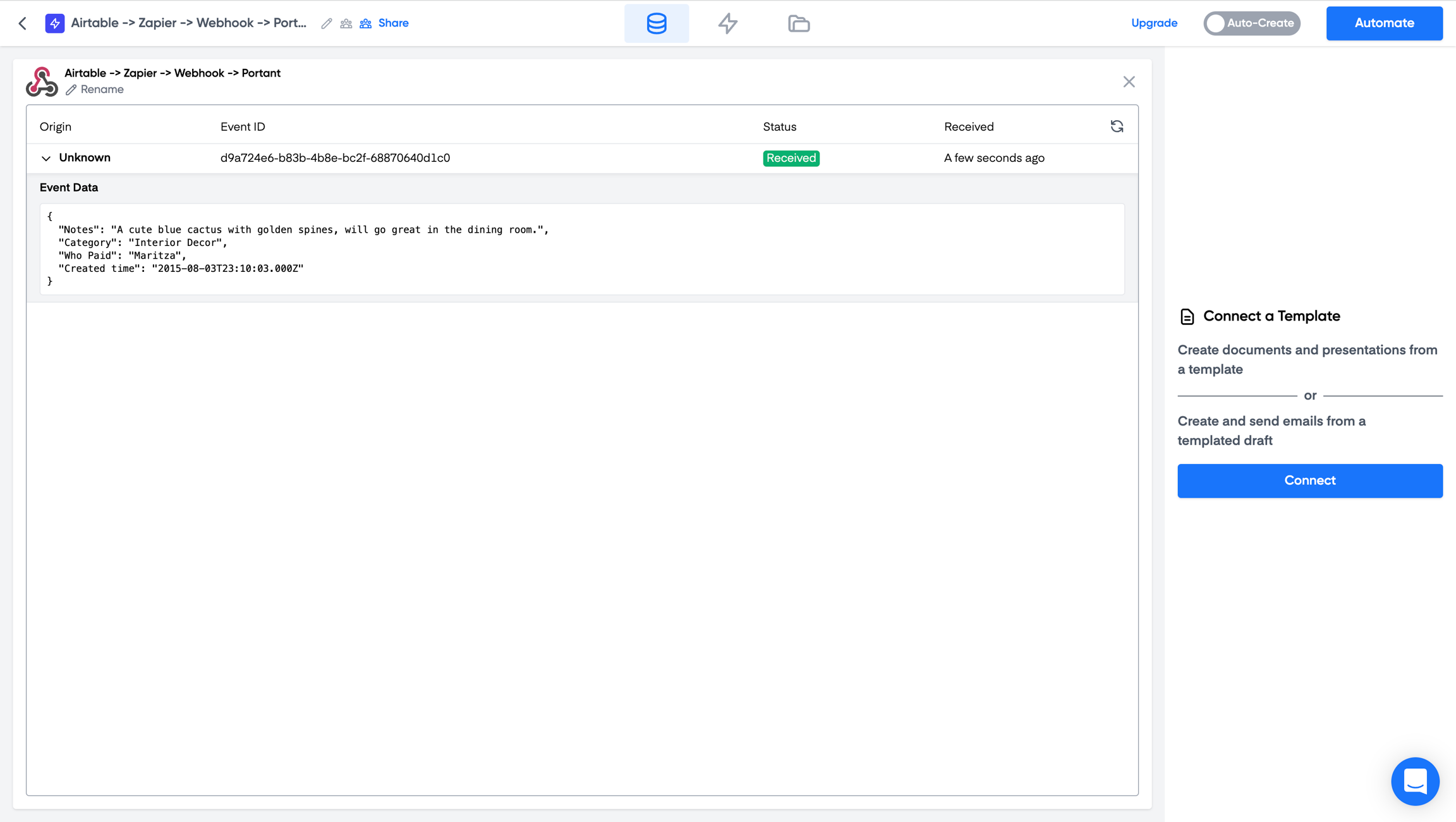Image resolution: width=1456 pixels, height=822 pixels.
Task: Click inside the Event Data JSON box
Action: pyautogui.click(x=581, y=249)
